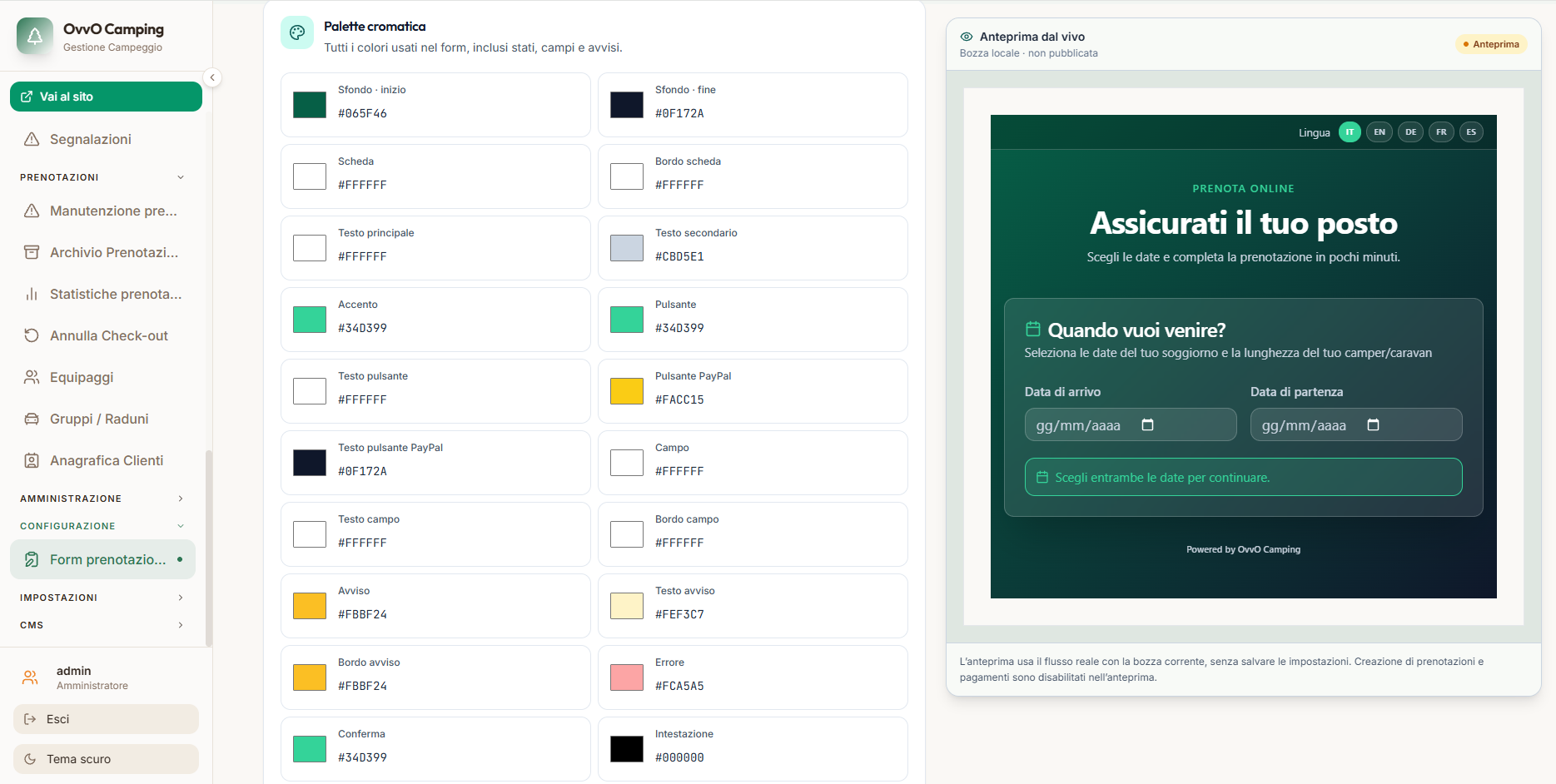
Task: Open Gruppi / Raduni menu item
Action: [102, 419]
